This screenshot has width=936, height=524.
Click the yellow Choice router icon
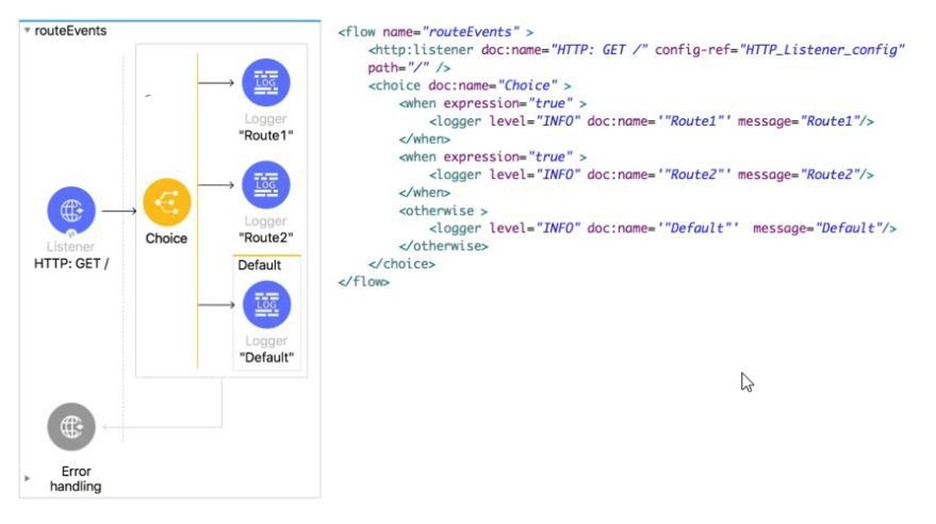166,202
